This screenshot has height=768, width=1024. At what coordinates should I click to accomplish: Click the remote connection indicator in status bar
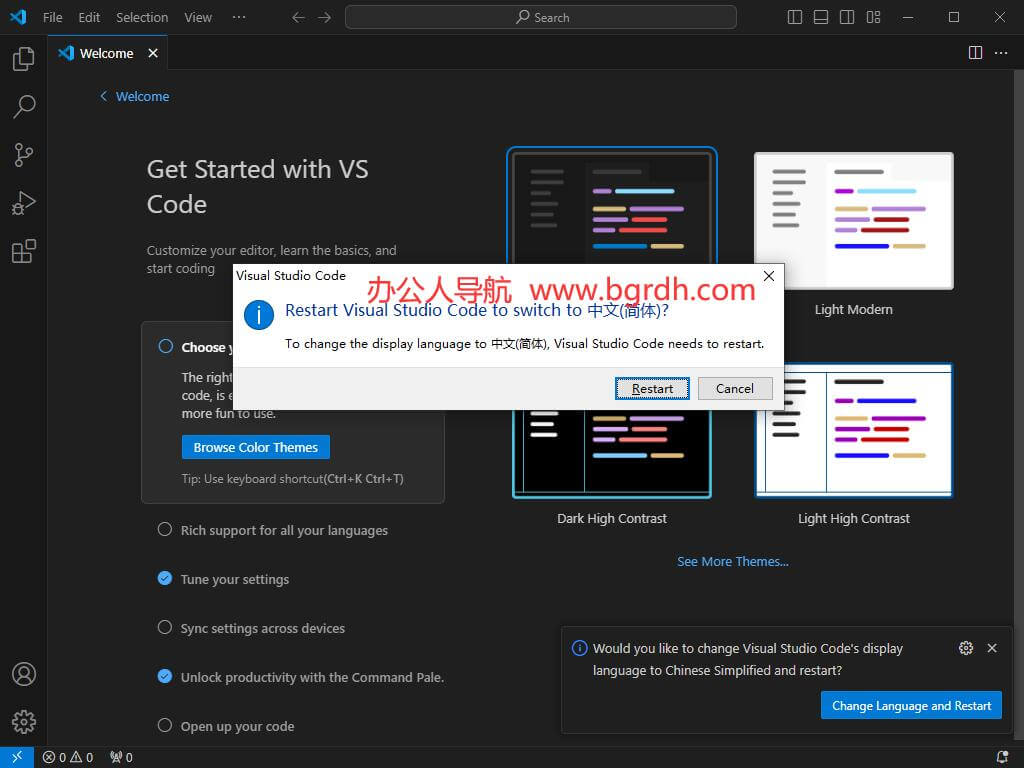(16, 757)
